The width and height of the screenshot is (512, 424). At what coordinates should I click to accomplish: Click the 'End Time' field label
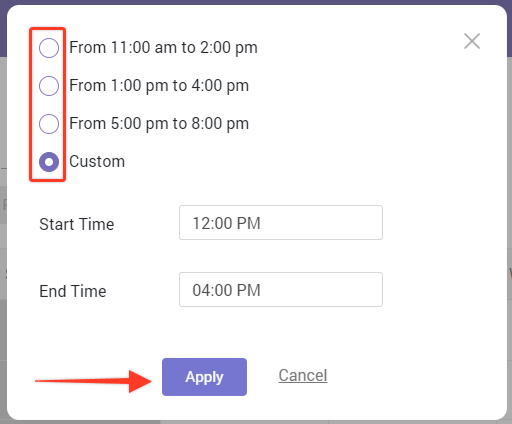click(73, 291)
